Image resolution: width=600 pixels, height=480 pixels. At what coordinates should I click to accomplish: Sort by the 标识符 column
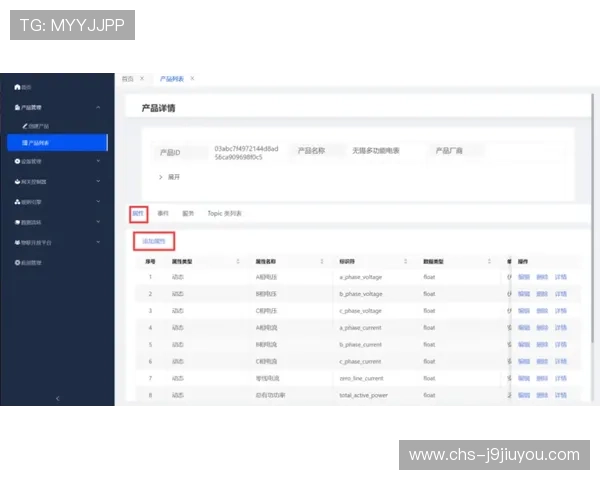[406, 261]
